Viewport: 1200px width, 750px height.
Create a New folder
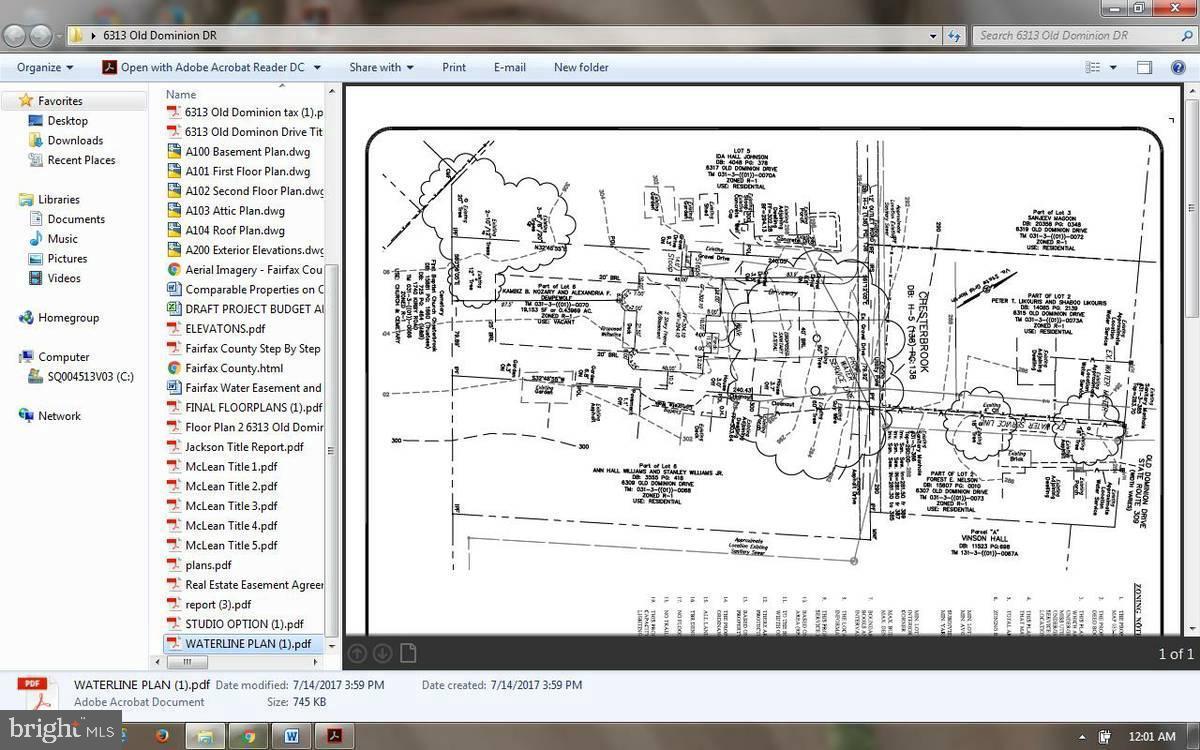point(581,67)
